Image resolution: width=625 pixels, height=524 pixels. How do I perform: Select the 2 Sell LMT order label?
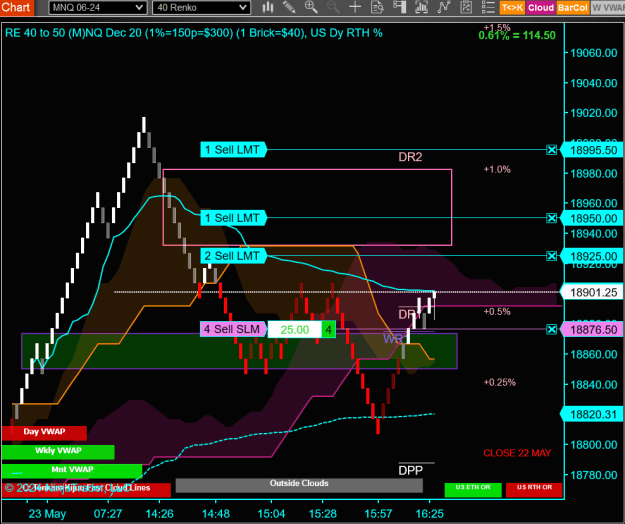(x=233, y=255)
